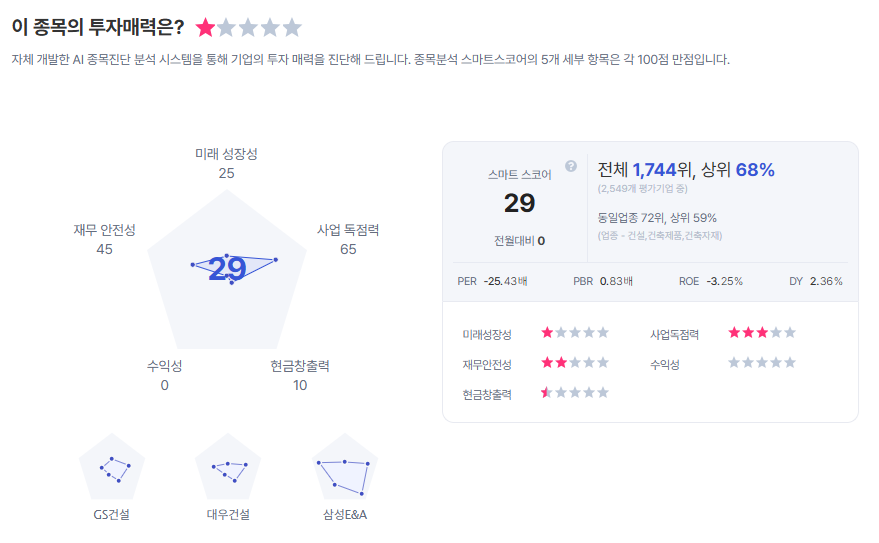Image resolution: width=879 pixels, height=543 pixels.
Task: Select the 삼성E&A company name link
Action: pos(345,515)
